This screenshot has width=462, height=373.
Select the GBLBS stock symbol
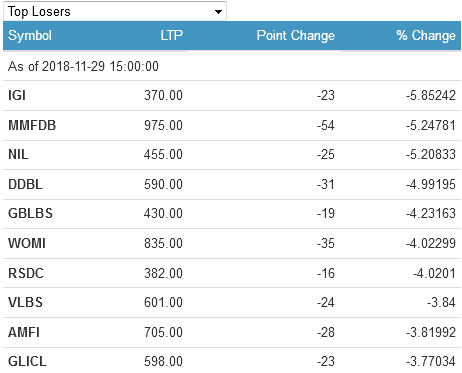30,213
